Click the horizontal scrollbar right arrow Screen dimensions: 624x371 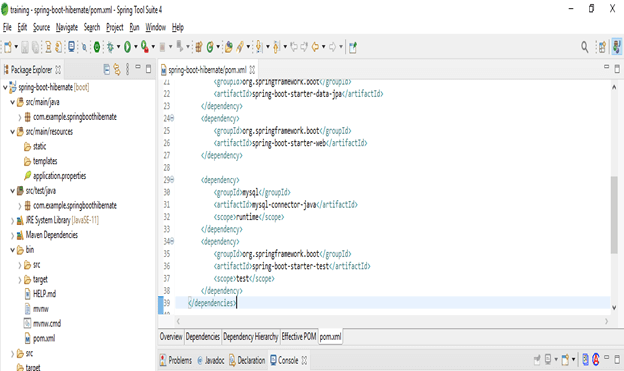pyautogui.click(x=606, y=321)
